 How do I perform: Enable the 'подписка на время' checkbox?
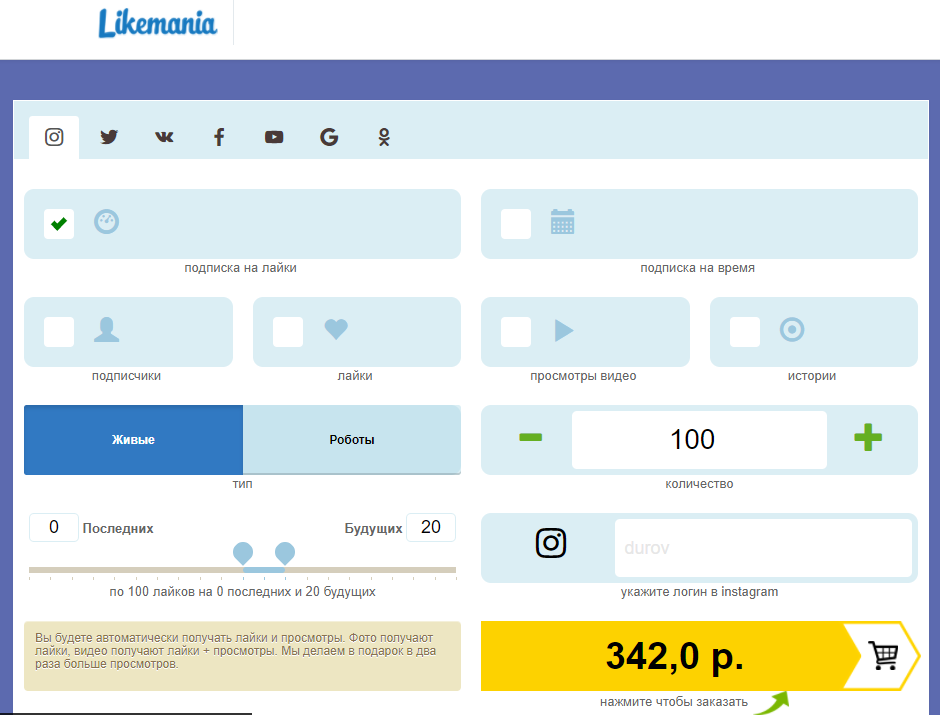click(x=516, y=224)
